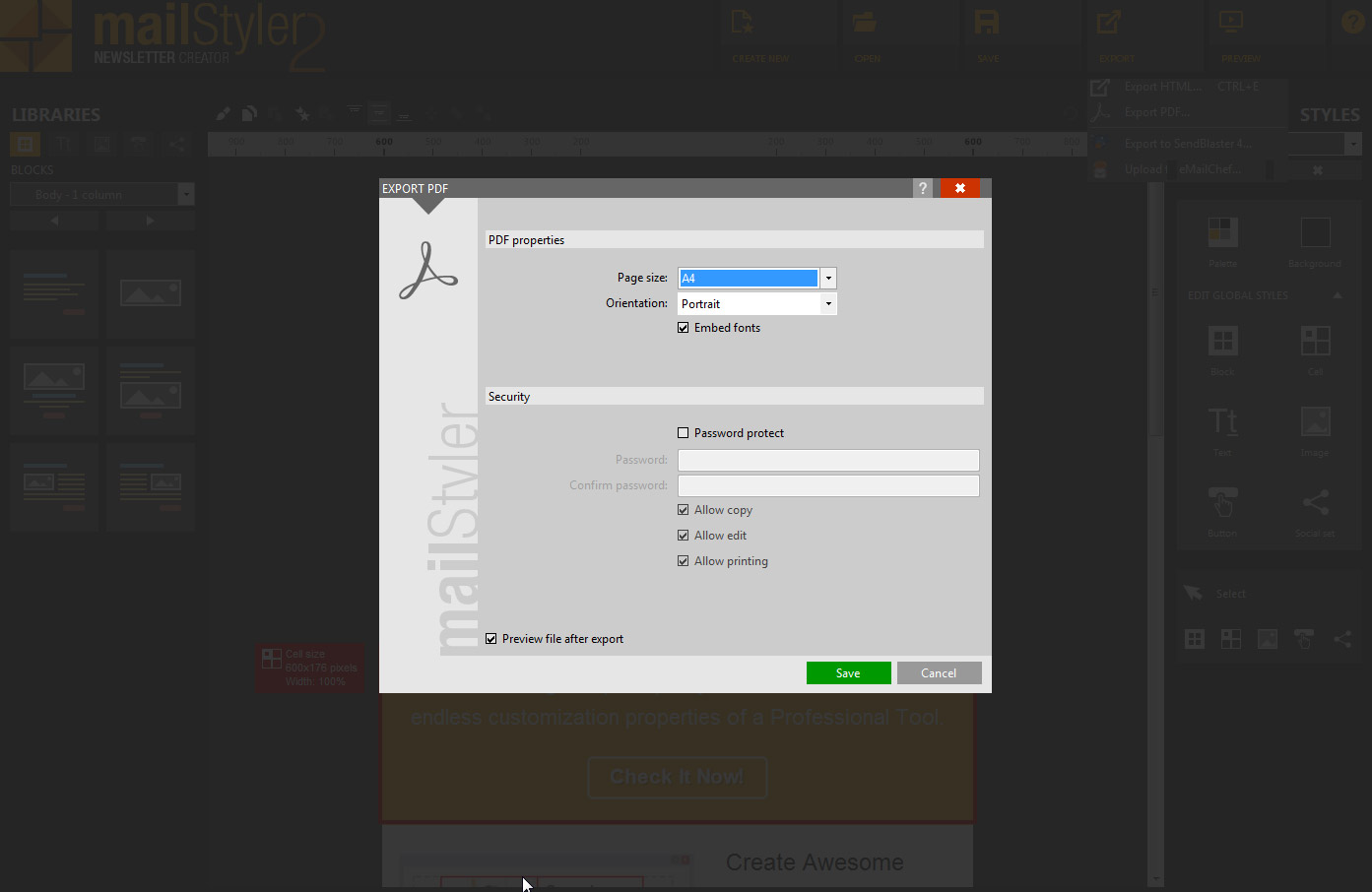This screenshot has width=1372, height=892.
Task: Uncheck the Embed fonts checkbox
Action: pos(684,328)
